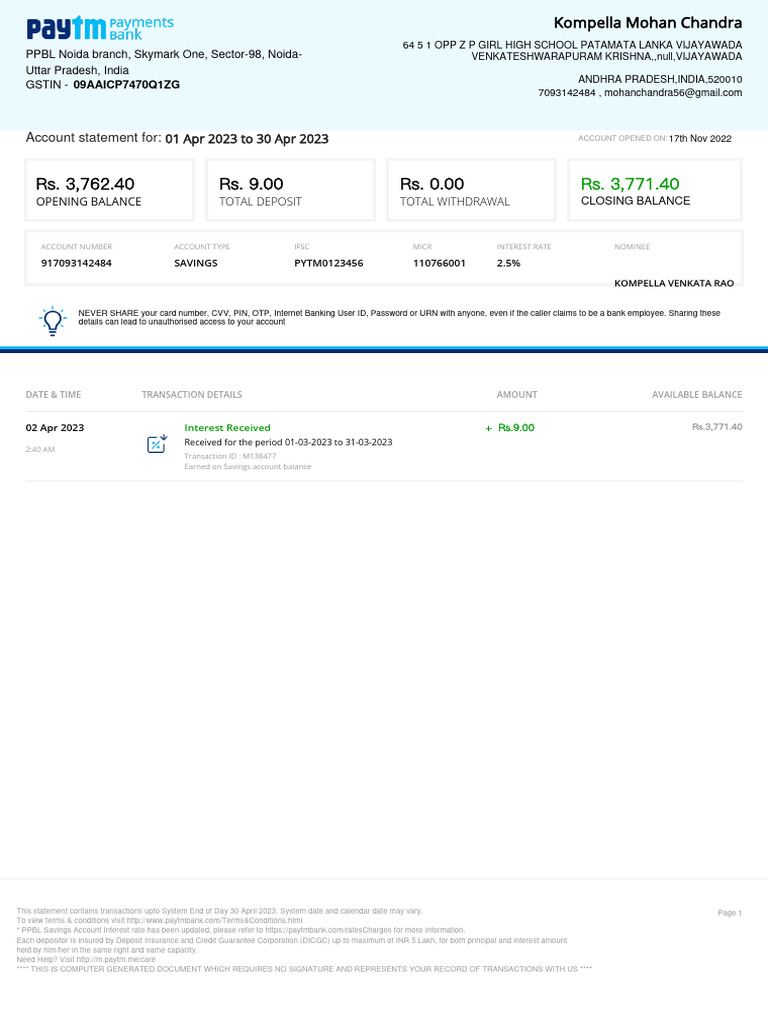This screenshot has height=1024, width=768.
Task: Click the mohanchandra56 email address
Action: pos(673,93)
